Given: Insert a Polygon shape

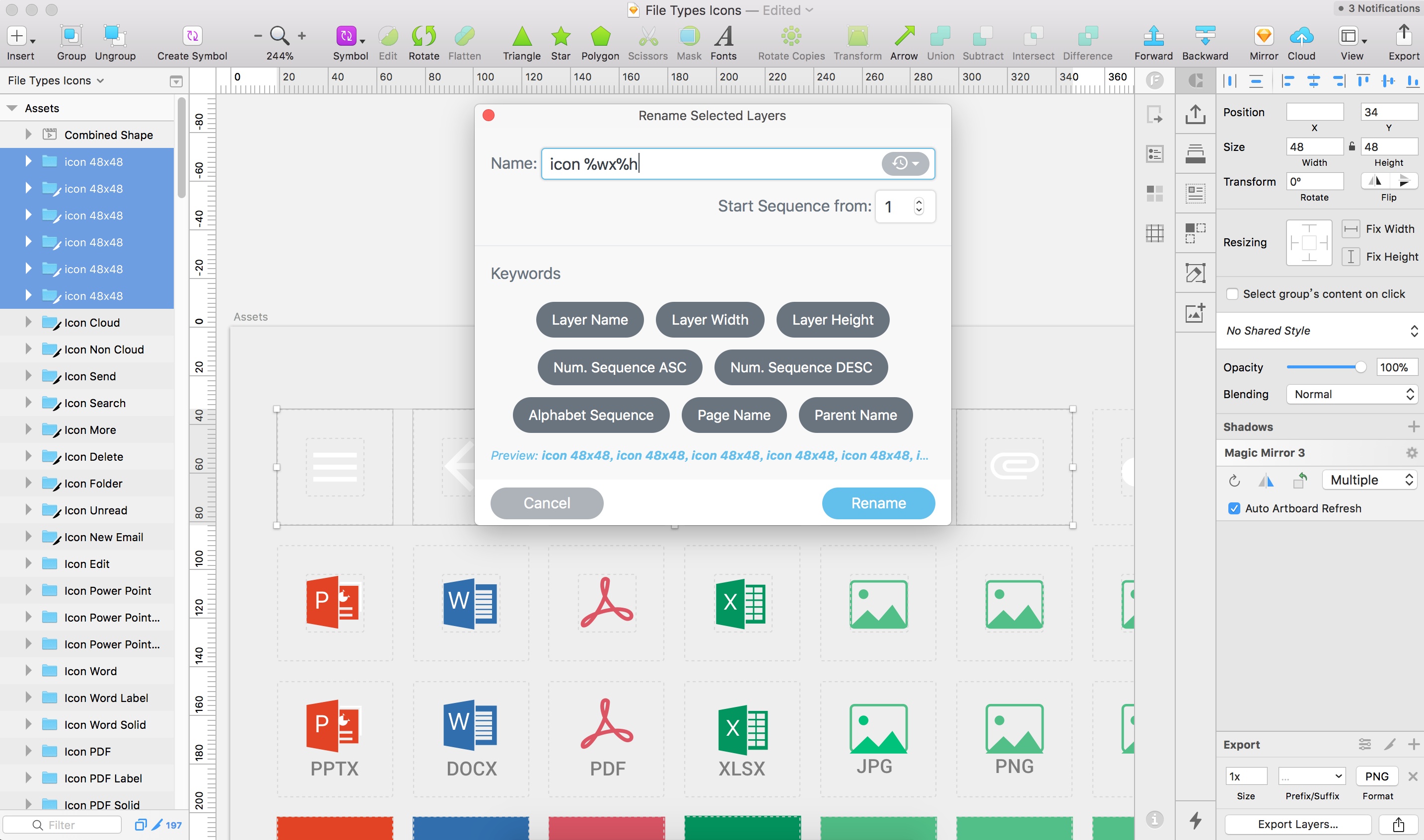Looking at the screenshot, I should [600, 36].
